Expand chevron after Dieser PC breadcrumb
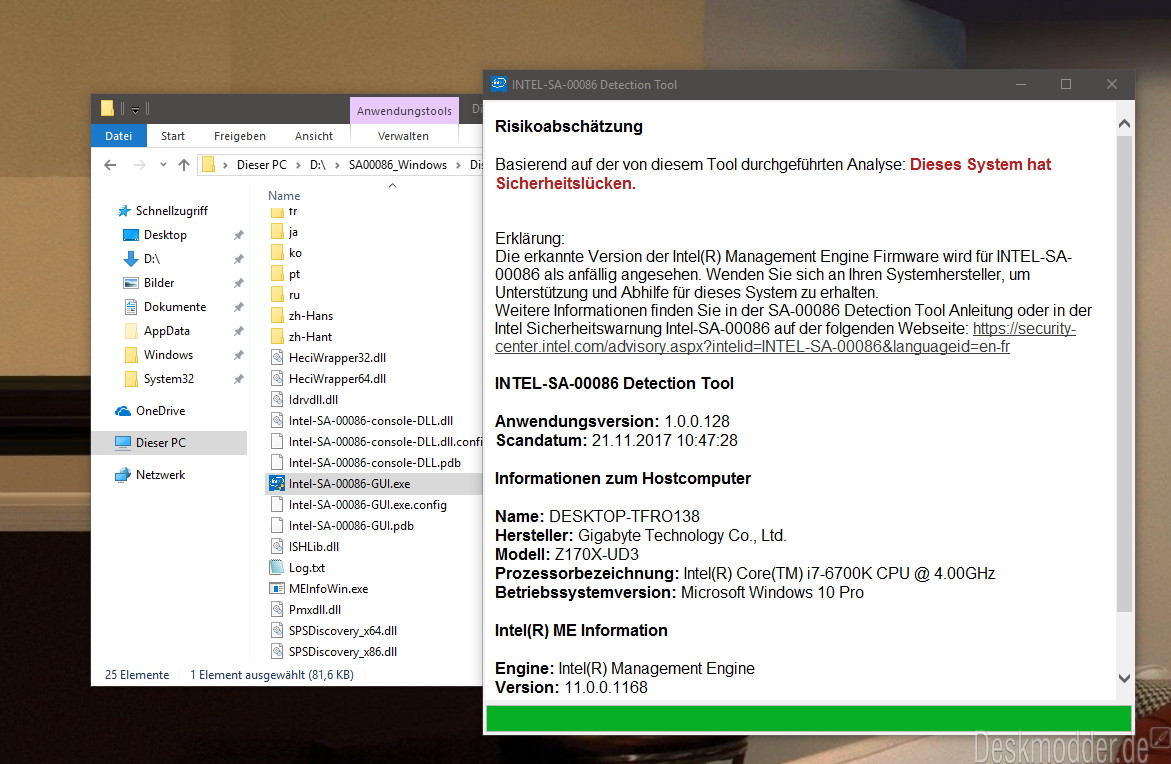The height and width of the screenshot is (764, 1171). tap(299, 164)
